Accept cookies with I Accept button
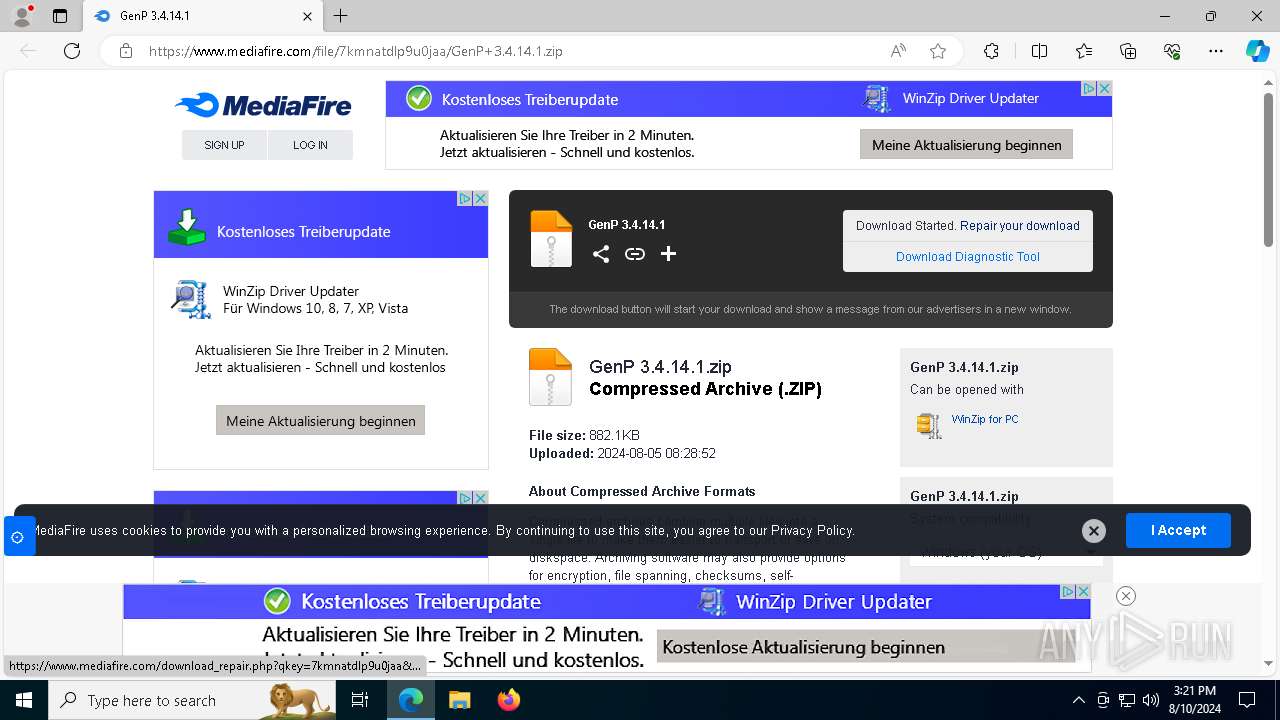The height and width of the screenshot is (720, 1280). (x=1178, y=531)
